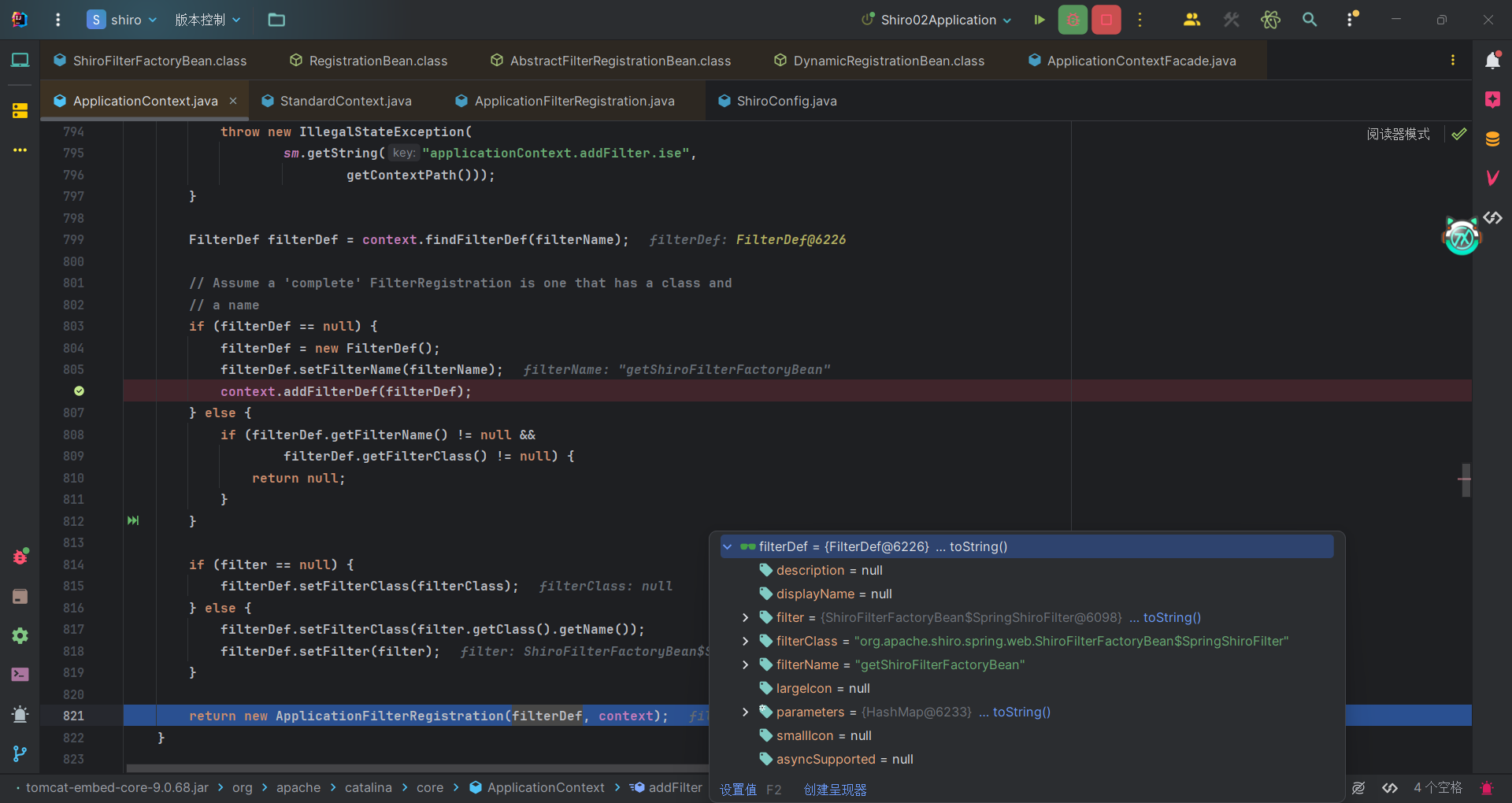
Task: Click run-to-cursor icon at line 812
Action: pyautogui.click(x=133, y=520)
